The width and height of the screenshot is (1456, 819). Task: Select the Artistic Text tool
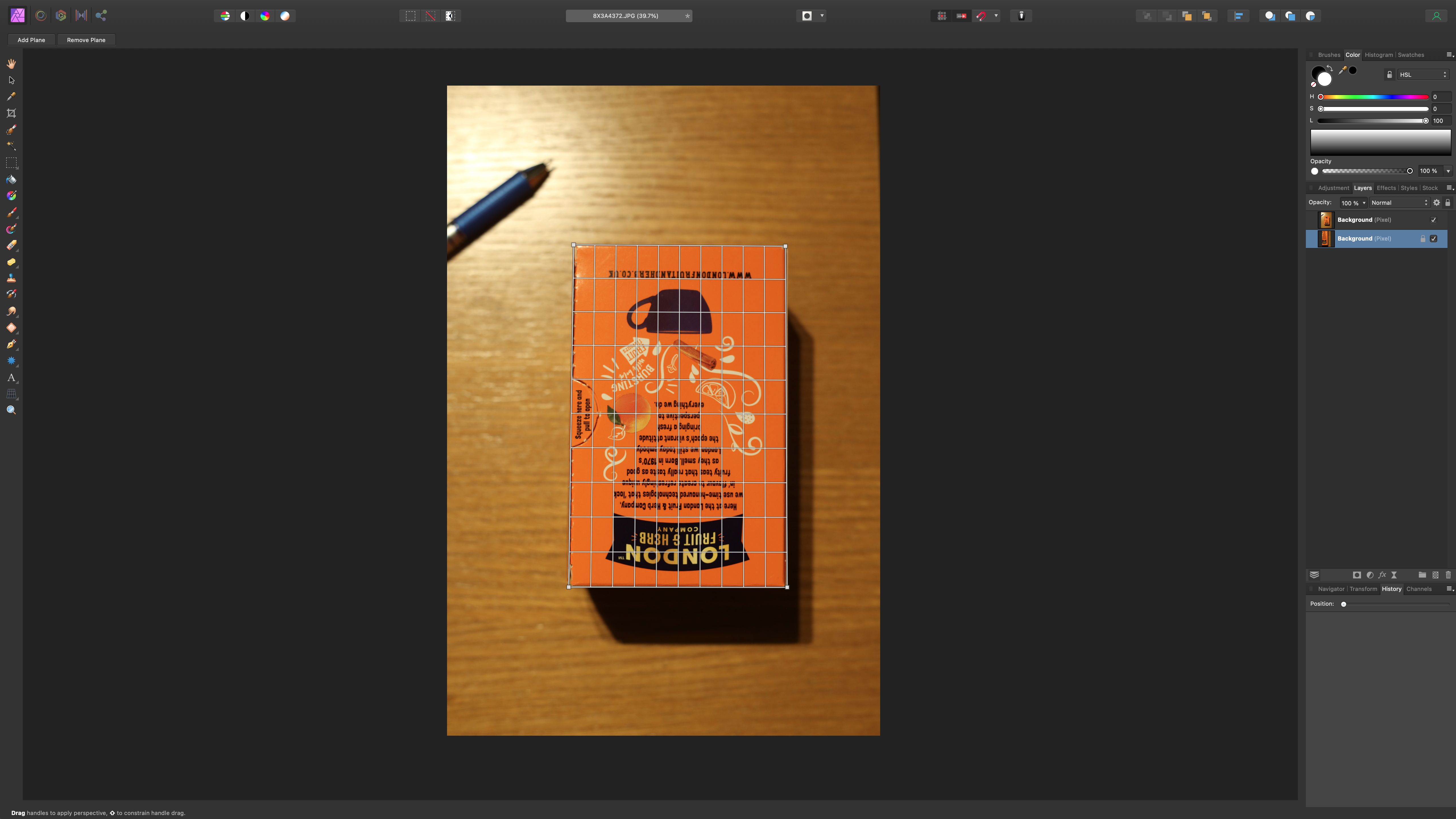(x=11, y=377)
